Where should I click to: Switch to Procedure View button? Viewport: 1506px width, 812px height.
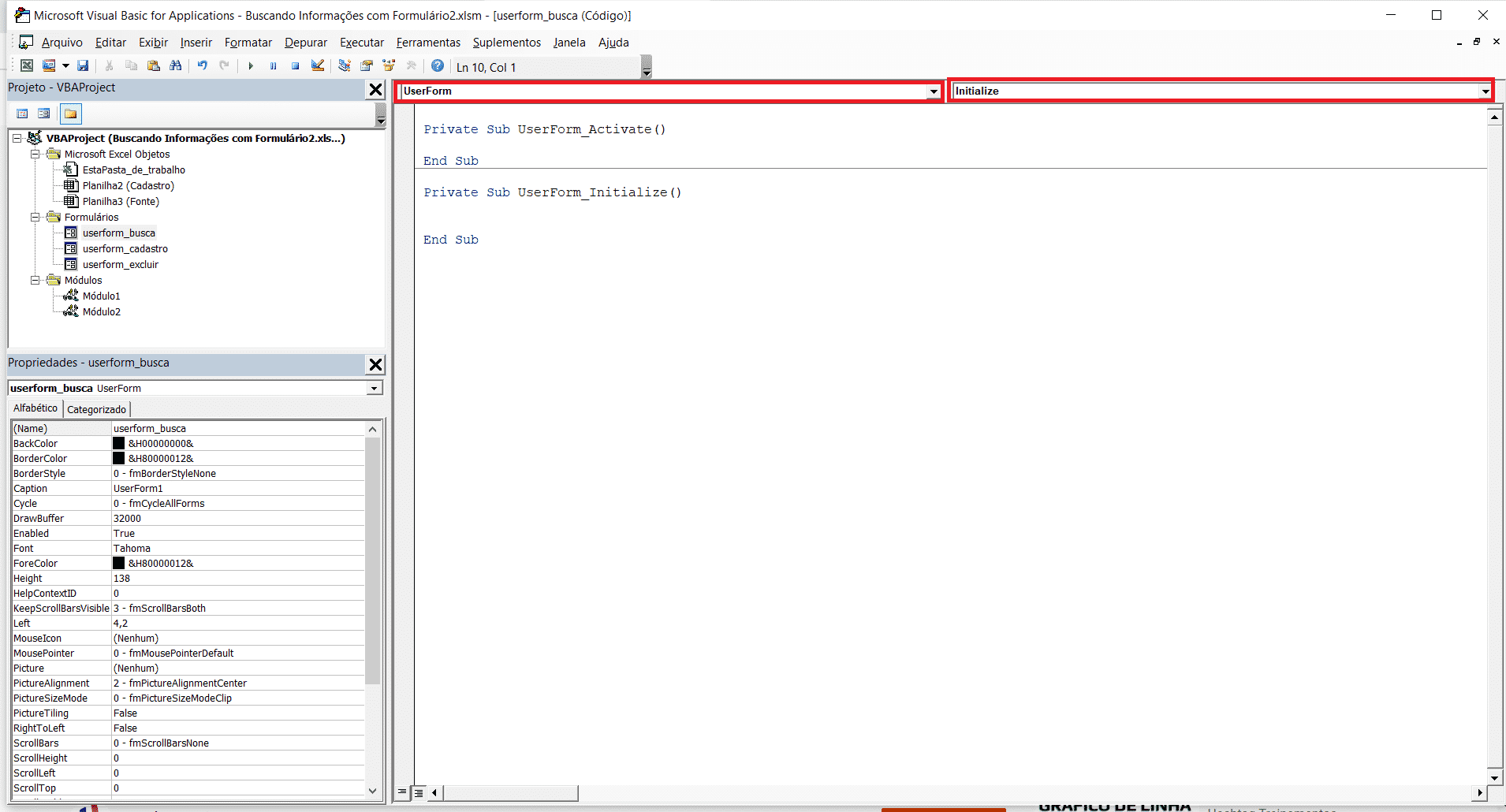pyautogui.click(x=403, y=792)
